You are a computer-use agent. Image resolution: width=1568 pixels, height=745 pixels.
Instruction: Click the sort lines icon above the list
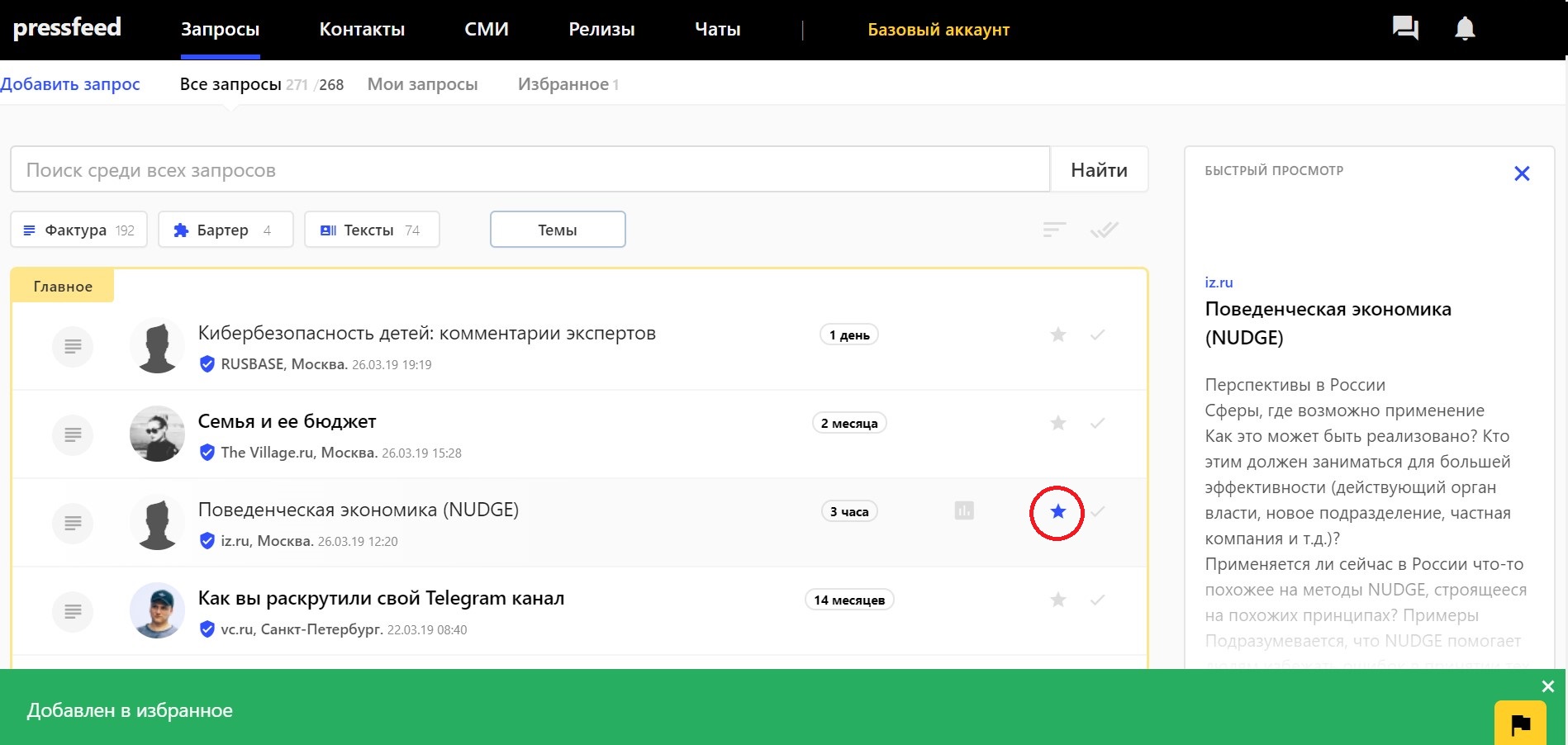click(1054, 230)
